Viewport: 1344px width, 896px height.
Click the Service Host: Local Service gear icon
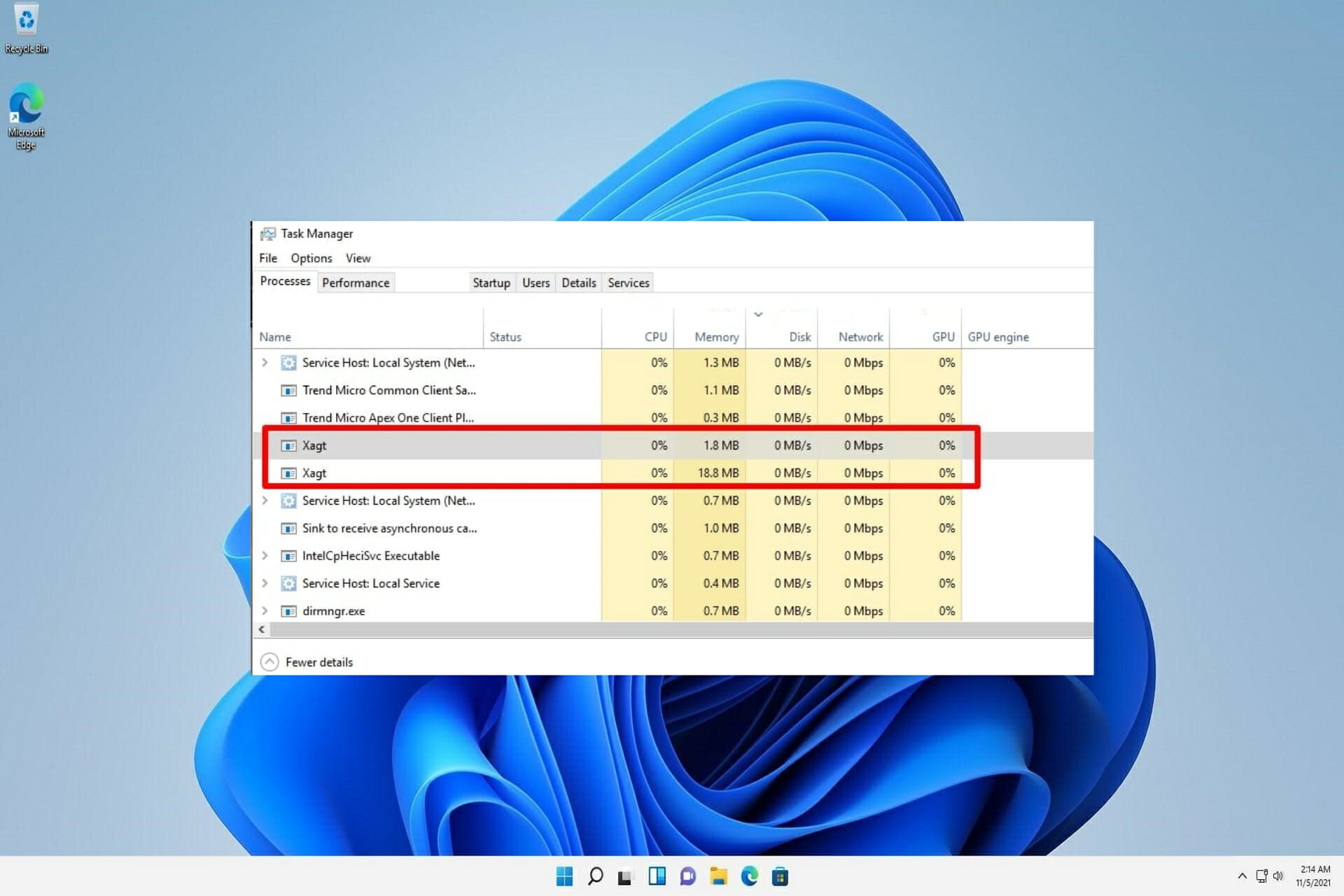click(x=288, y=583)
